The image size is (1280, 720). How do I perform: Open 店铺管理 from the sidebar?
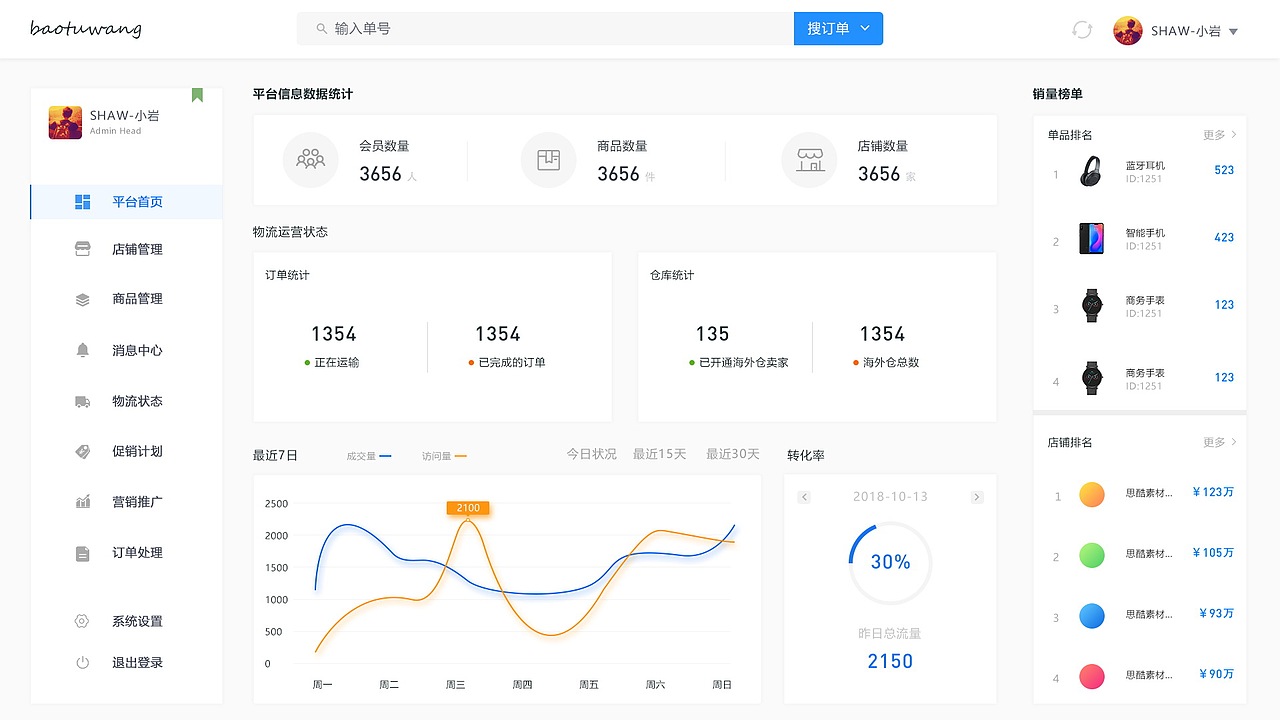(137, 249)
